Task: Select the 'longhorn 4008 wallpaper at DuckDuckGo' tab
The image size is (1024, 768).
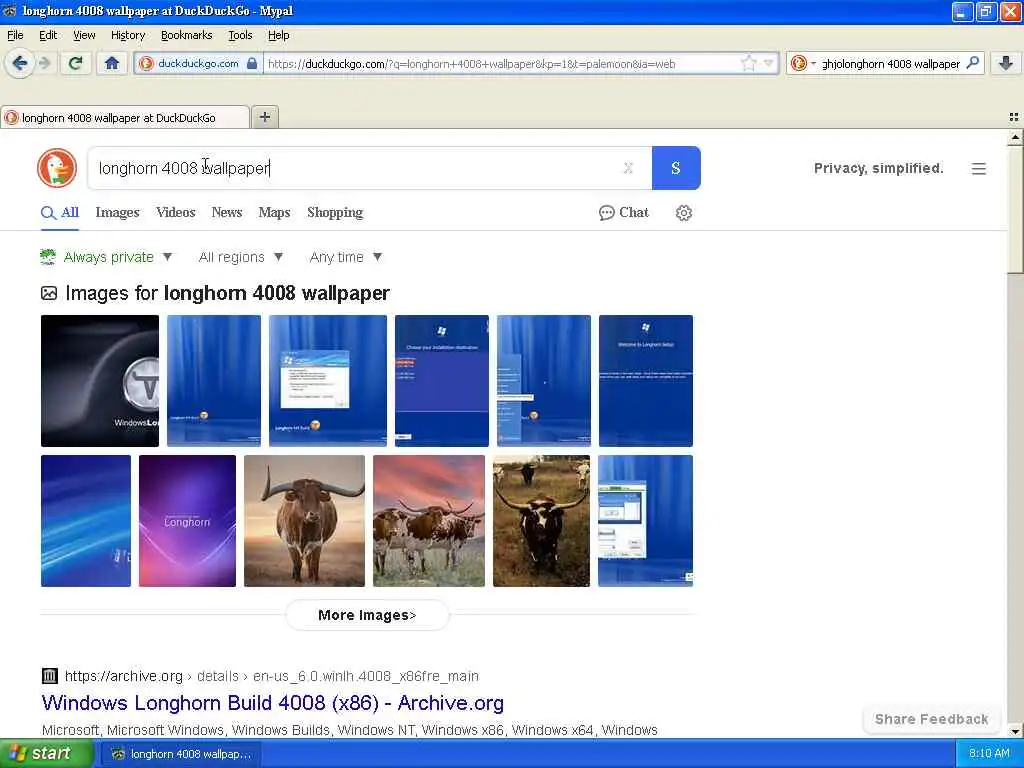Action: click(x=124, y=118)
